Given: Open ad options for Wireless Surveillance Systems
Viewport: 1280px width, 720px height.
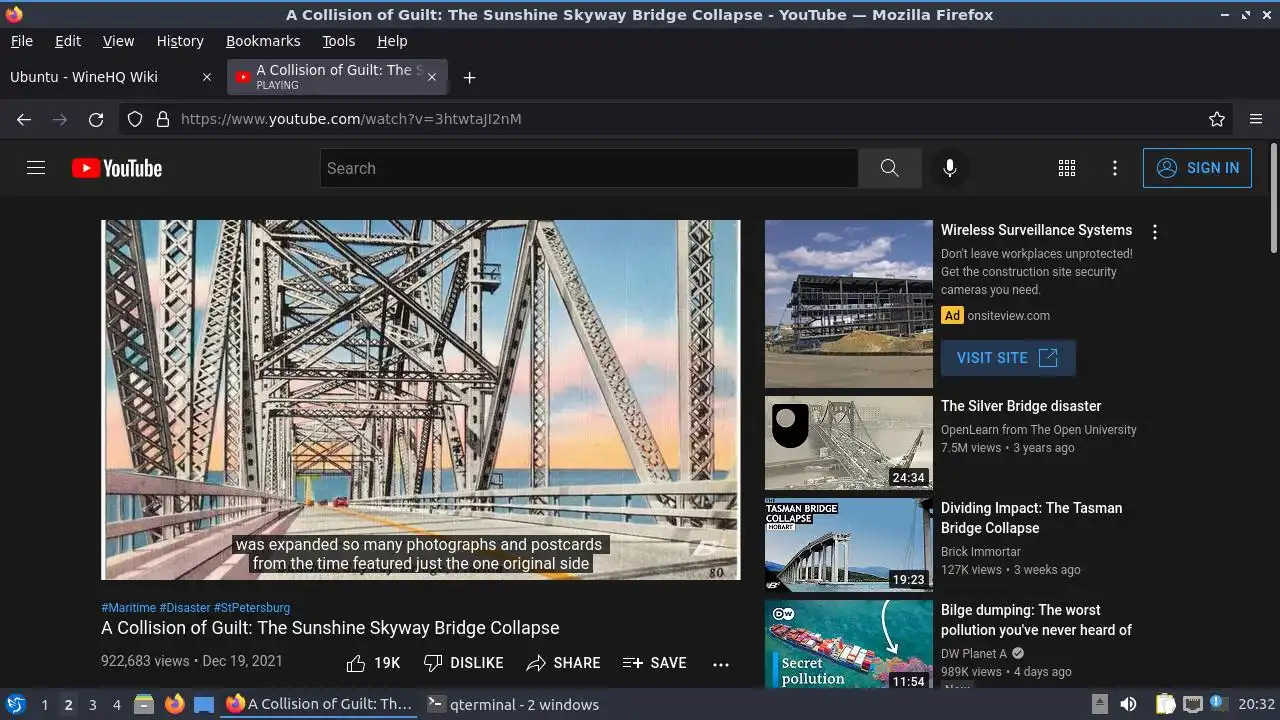Looking at the screenshot, I should [x=1155, y=232].
